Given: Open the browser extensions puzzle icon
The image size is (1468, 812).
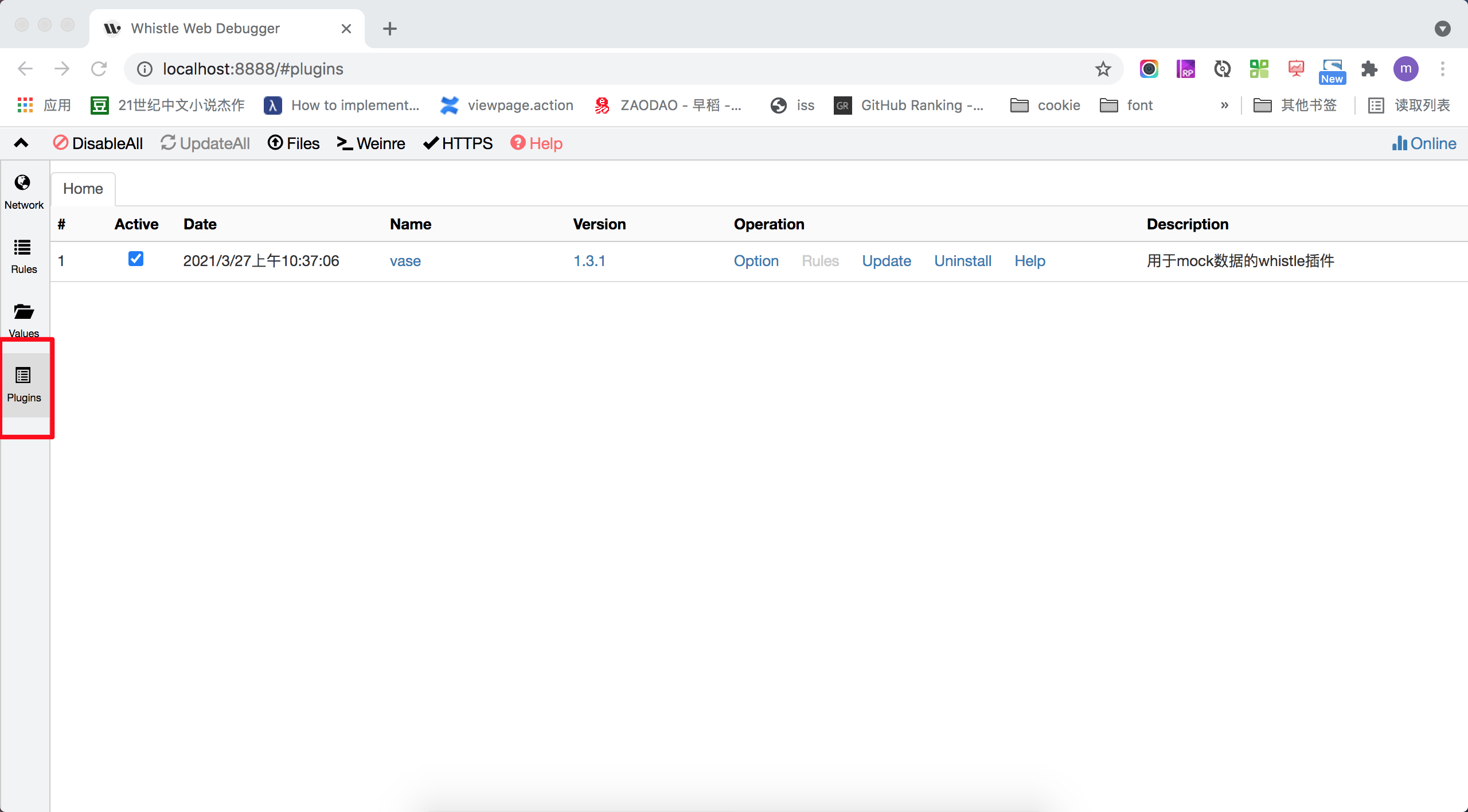Looking at the screenshot, I should coord(1369,69).
